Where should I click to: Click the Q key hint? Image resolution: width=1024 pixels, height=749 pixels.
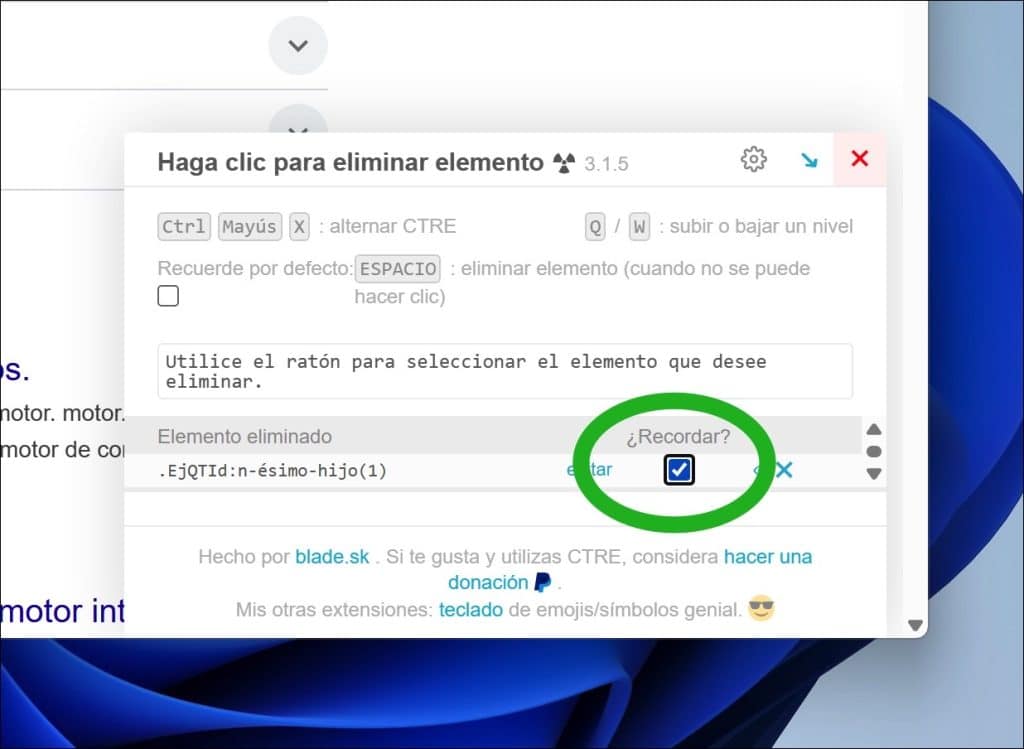point(595,227)
